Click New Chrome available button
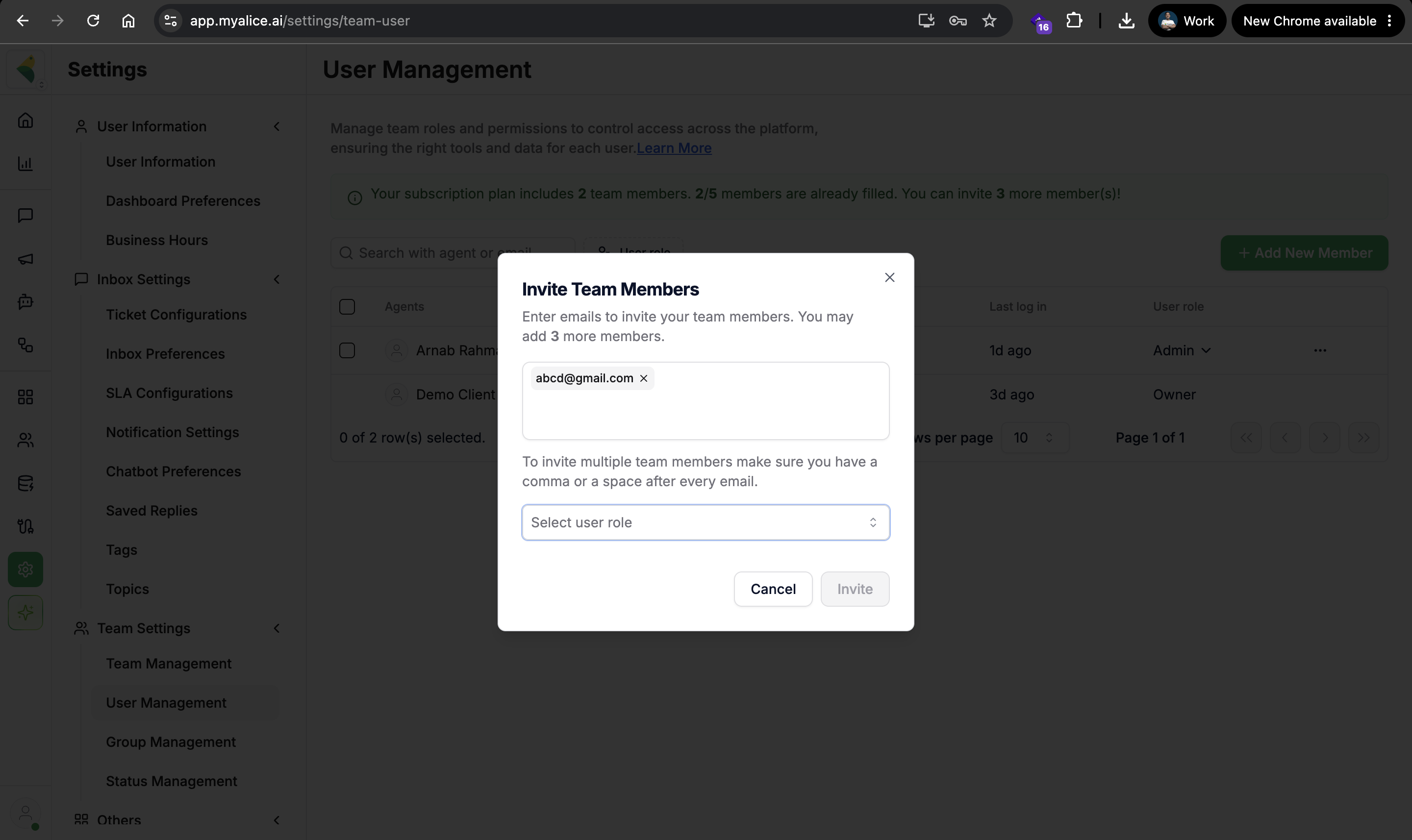Screen dimensions: 1412x840 point(1317,21)
